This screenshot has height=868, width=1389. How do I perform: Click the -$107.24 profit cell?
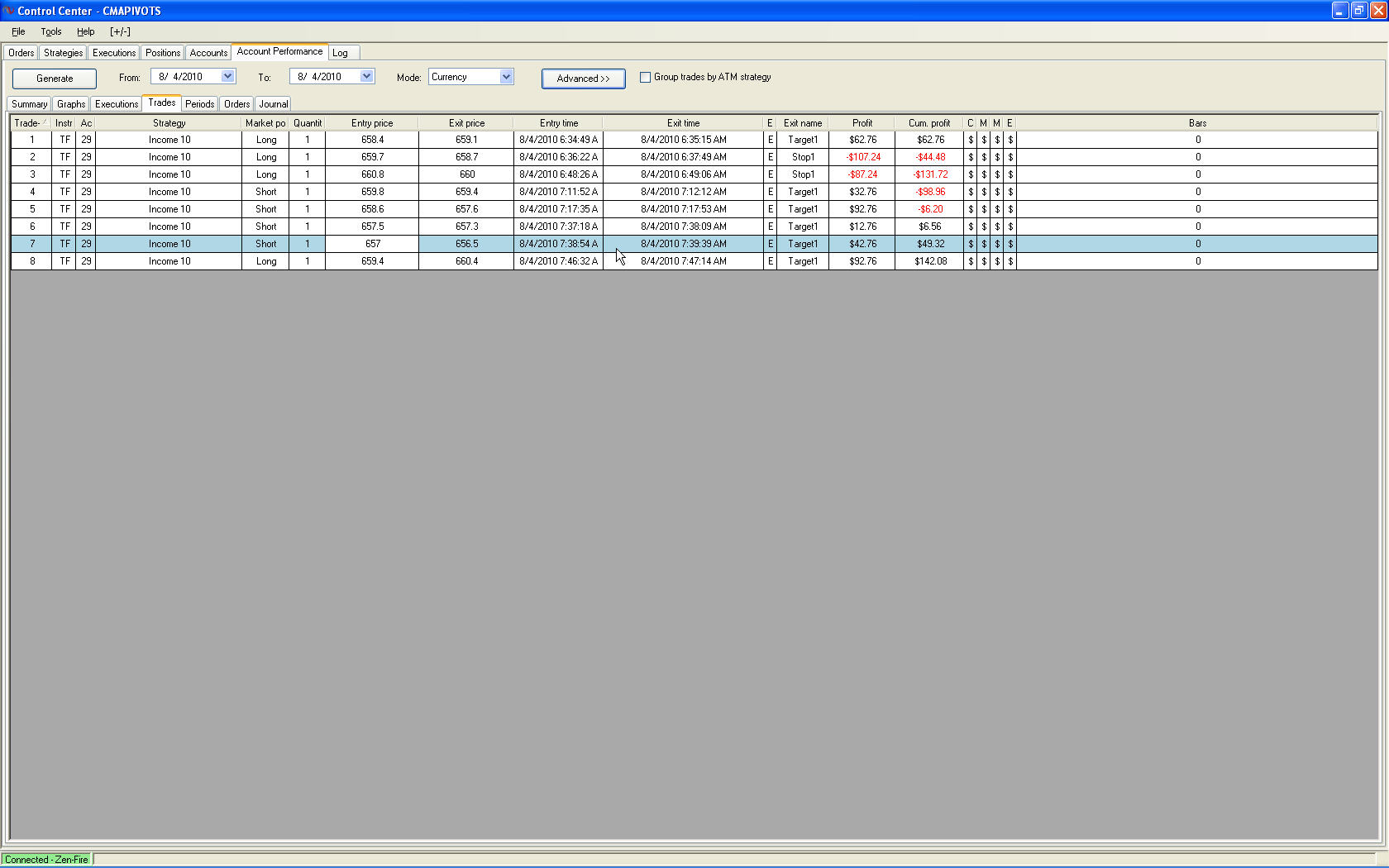coord(862,157)
